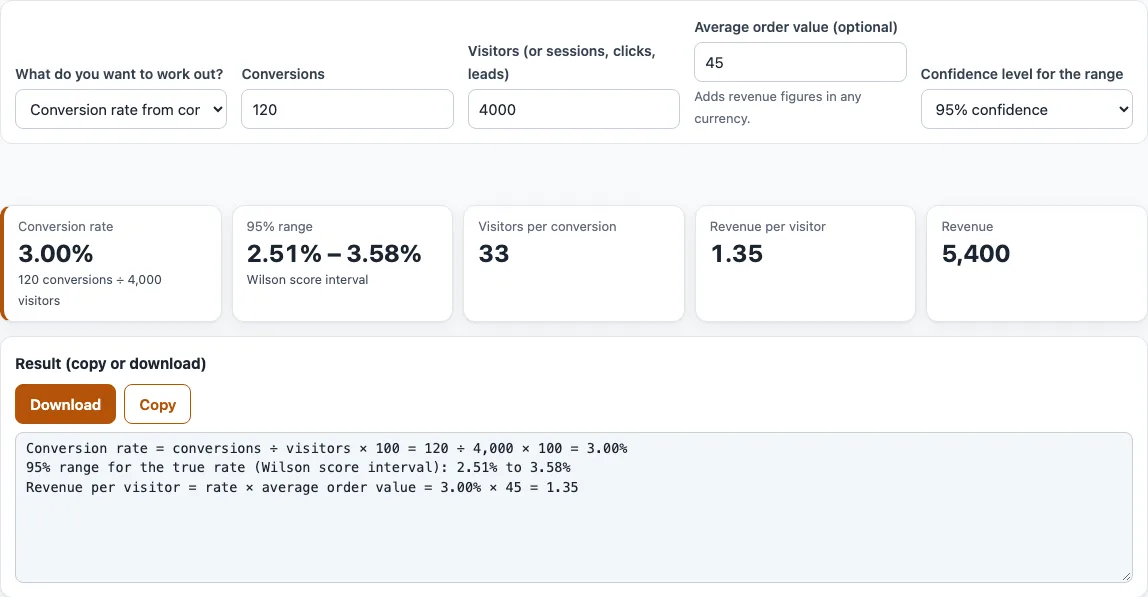This screenshot has width=1148, height=597.
Task: Click the 'Revenue per visitor' card label
Action: (768, 226)
